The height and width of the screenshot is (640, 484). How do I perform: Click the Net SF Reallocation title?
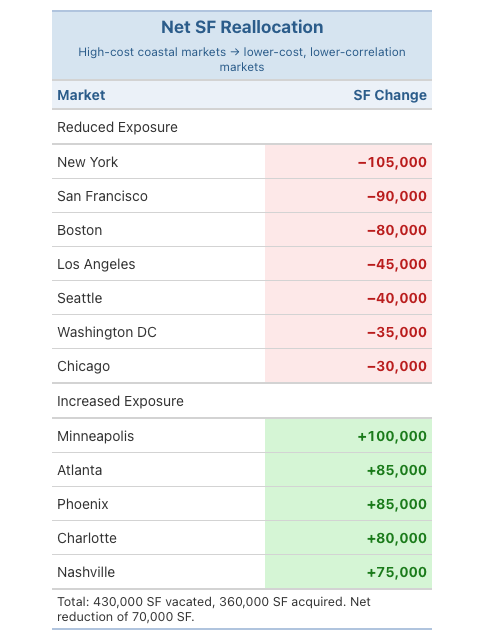[x=242, y=27]
